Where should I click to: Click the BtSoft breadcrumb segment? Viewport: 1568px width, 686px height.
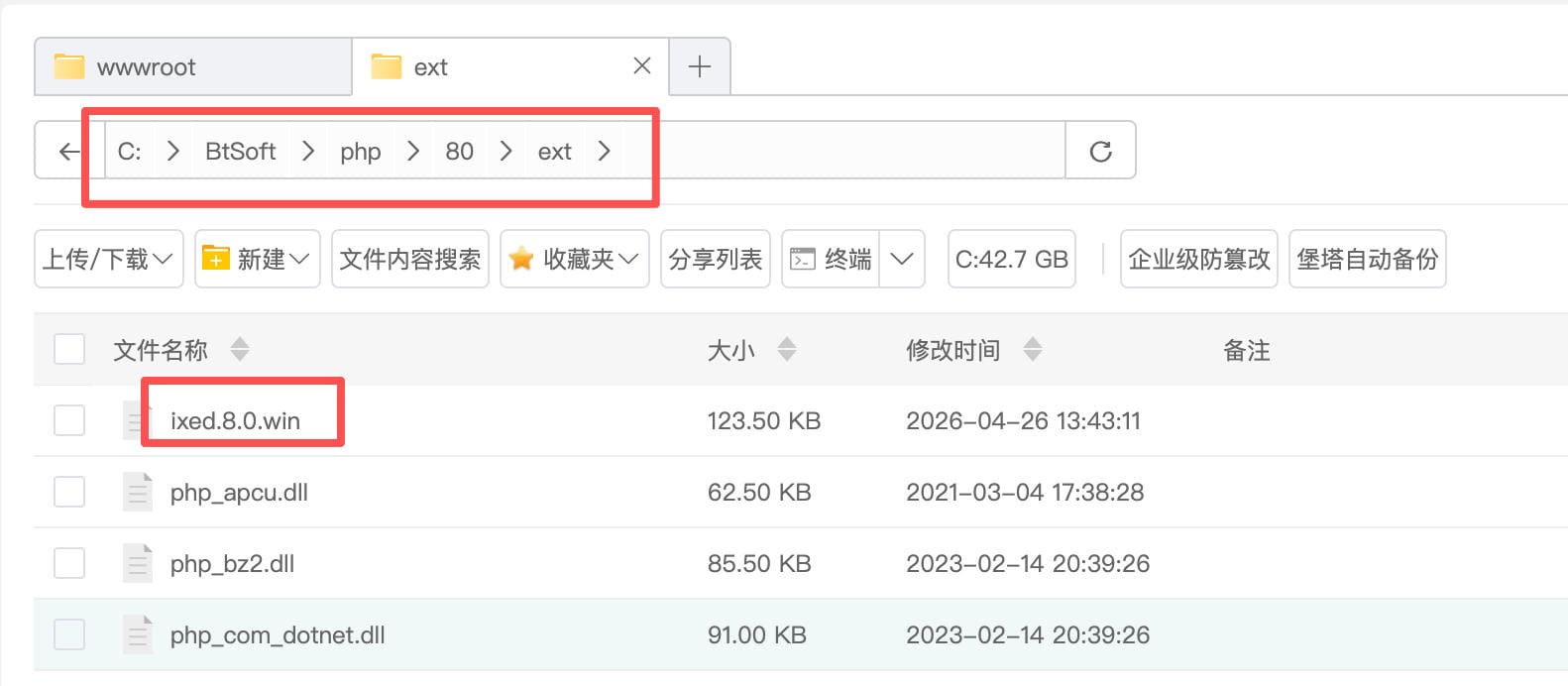tap(240, 152)
